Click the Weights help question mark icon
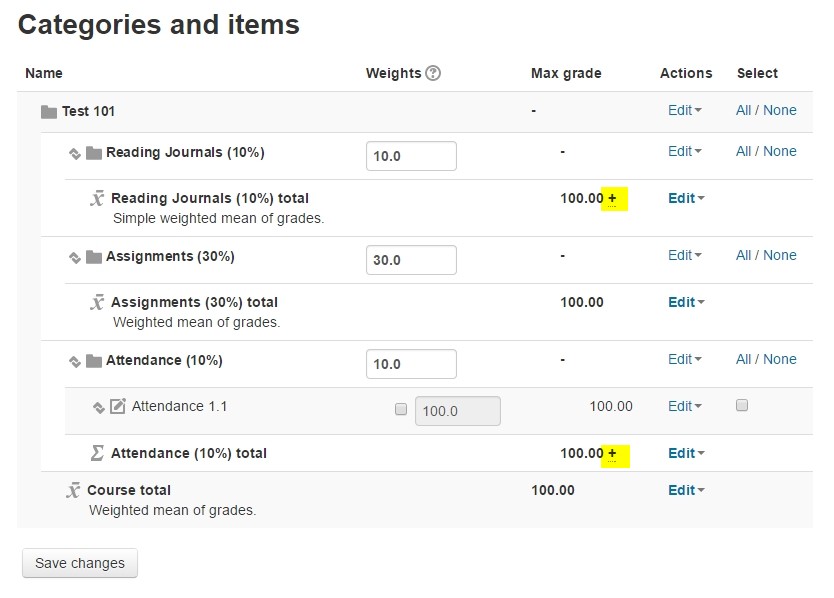 (433, 73)
